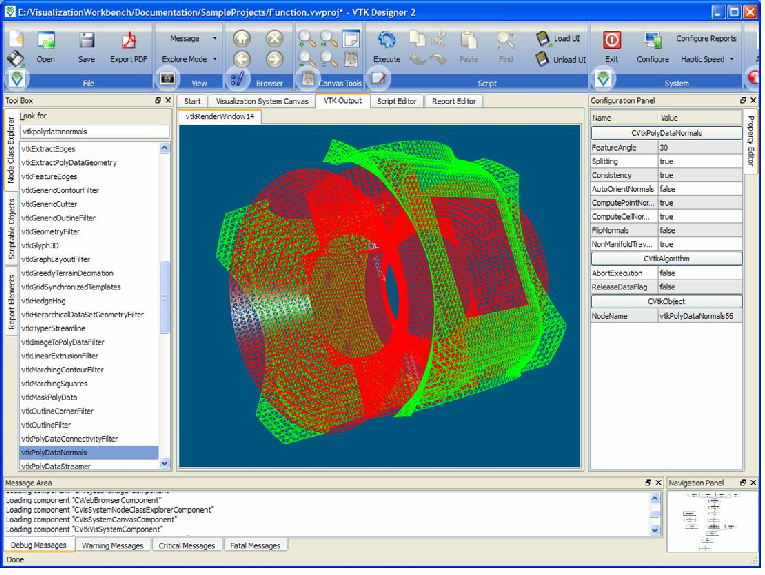Screen dimensions: 765x575
Task: Click the Execute gear icon
Action: tap(386, 40)
